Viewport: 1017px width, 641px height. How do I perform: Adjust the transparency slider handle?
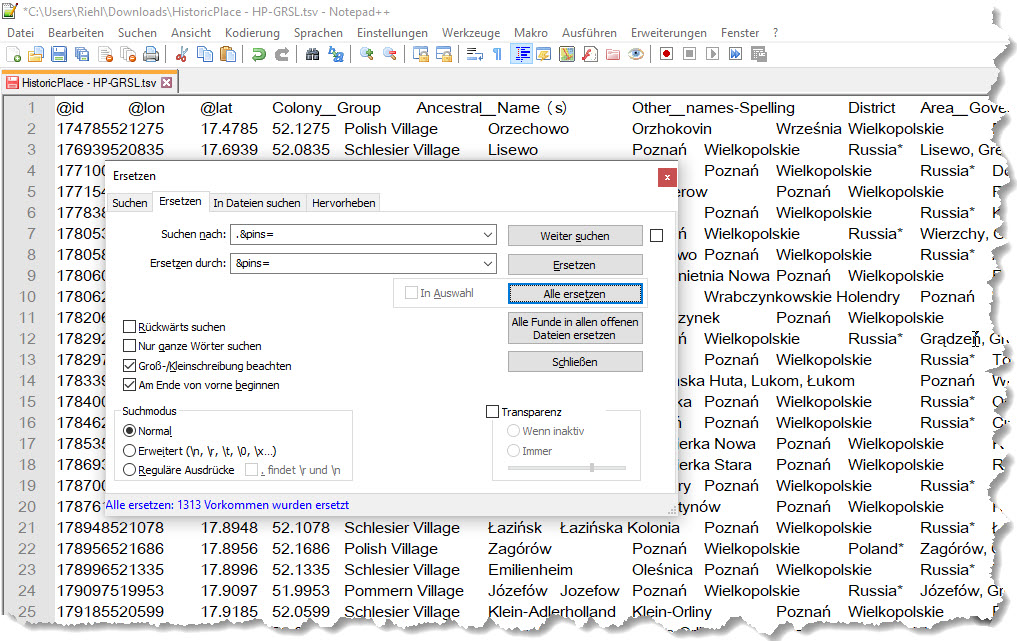tap(592, 467)
